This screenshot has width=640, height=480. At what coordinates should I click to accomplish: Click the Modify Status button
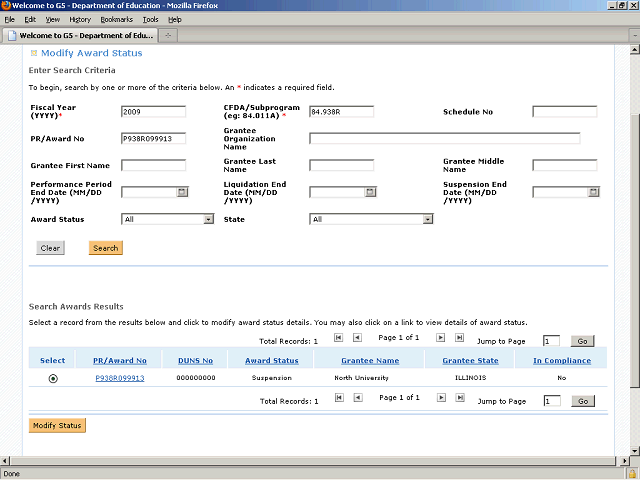[57, 425]
